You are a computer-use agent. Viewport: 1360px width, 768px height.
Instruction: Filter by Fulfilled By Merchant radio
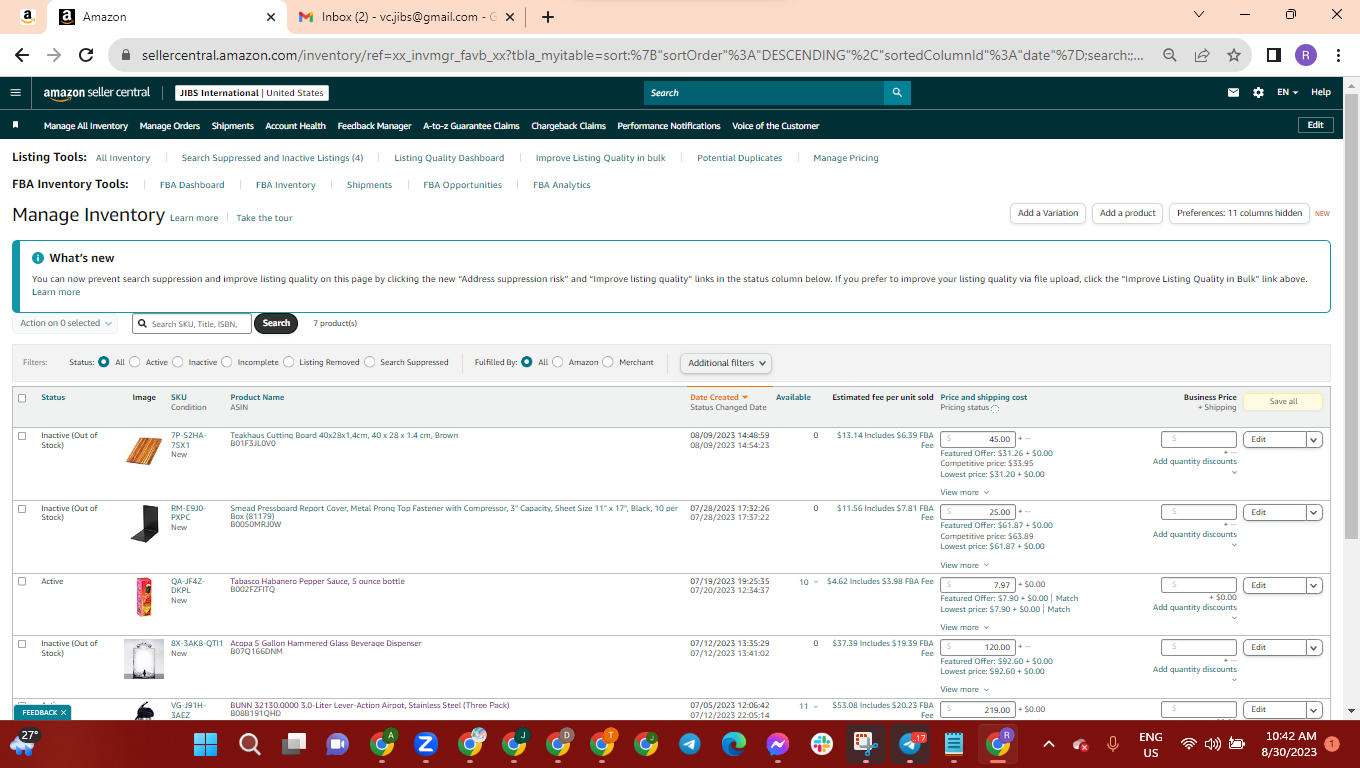(607, 362)
